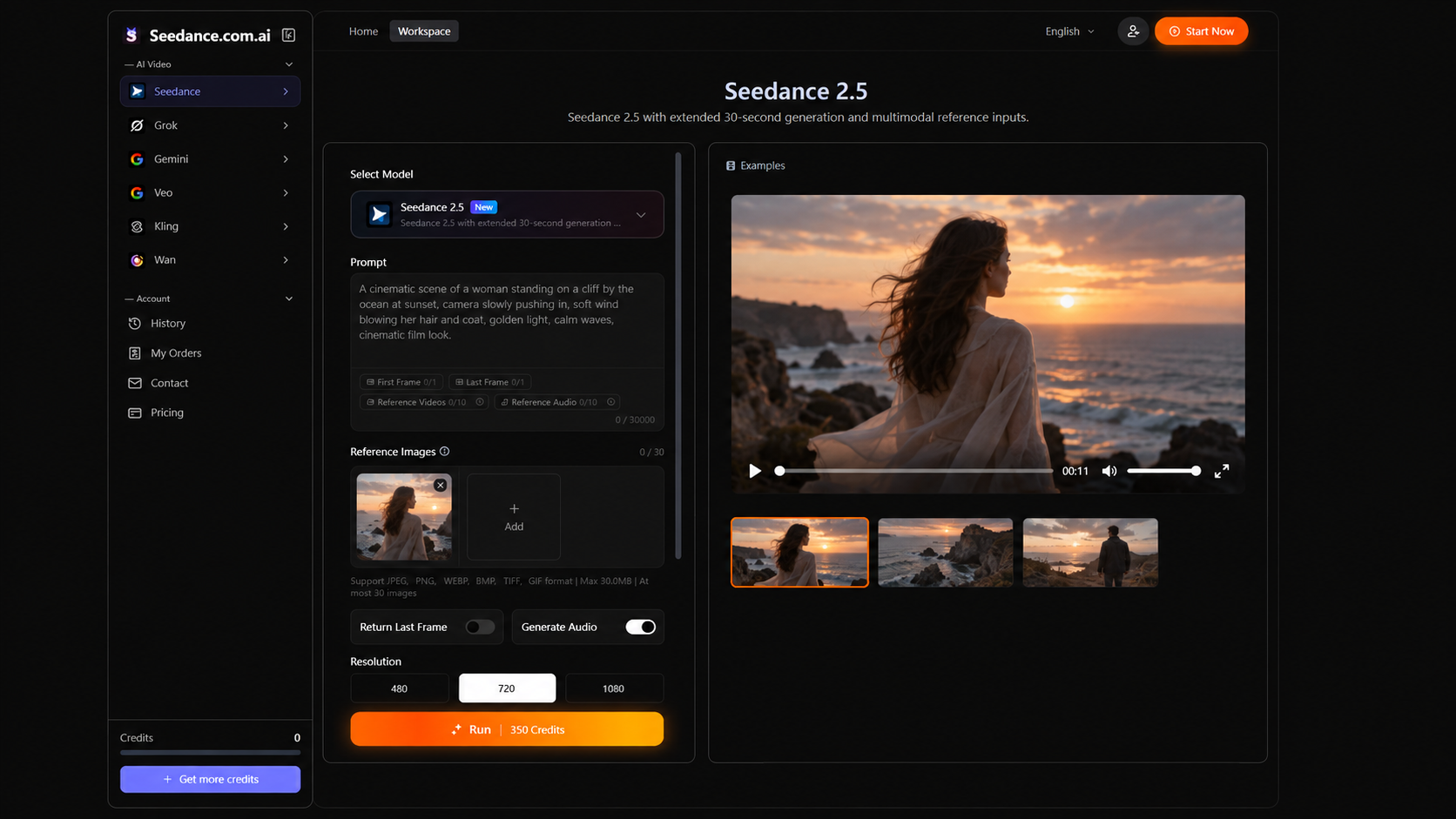Collapse the Account section
The image size is (1456, 819).
[x=289, y=299]
